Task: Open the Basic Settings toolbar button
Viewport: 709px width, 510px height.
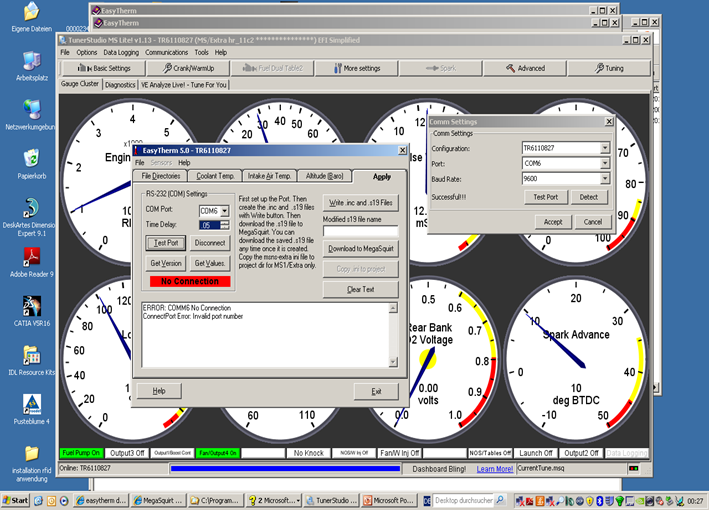Action: pos(106,68)
